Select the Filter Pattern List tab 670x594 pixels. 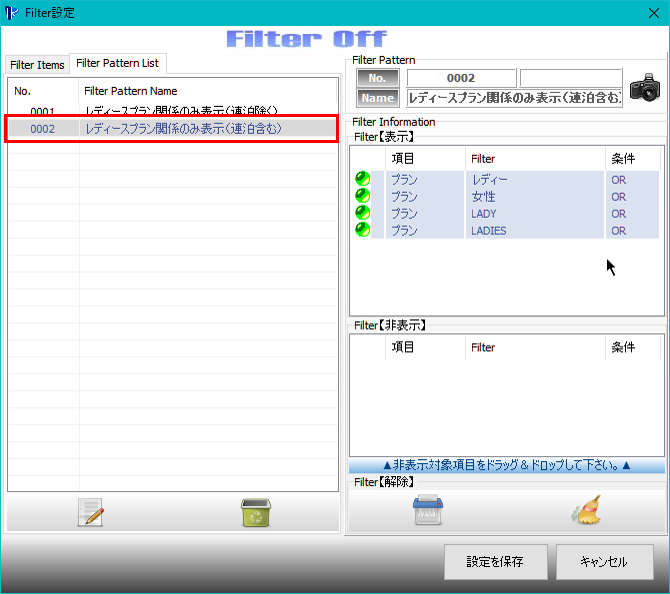point(117,63)
